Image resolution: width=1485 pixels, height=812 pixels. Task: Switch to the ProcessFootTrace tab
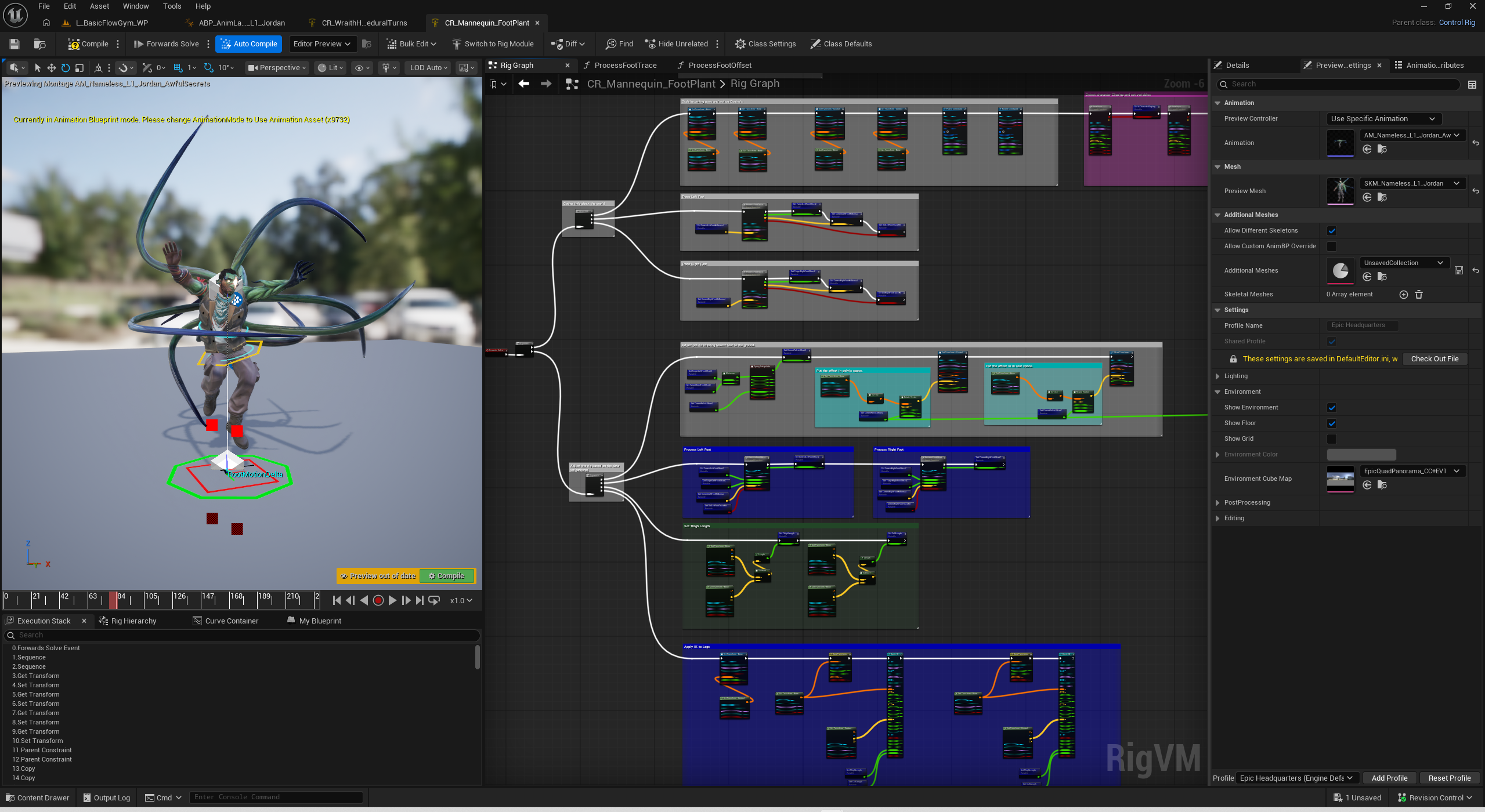(x=625, y=66)
